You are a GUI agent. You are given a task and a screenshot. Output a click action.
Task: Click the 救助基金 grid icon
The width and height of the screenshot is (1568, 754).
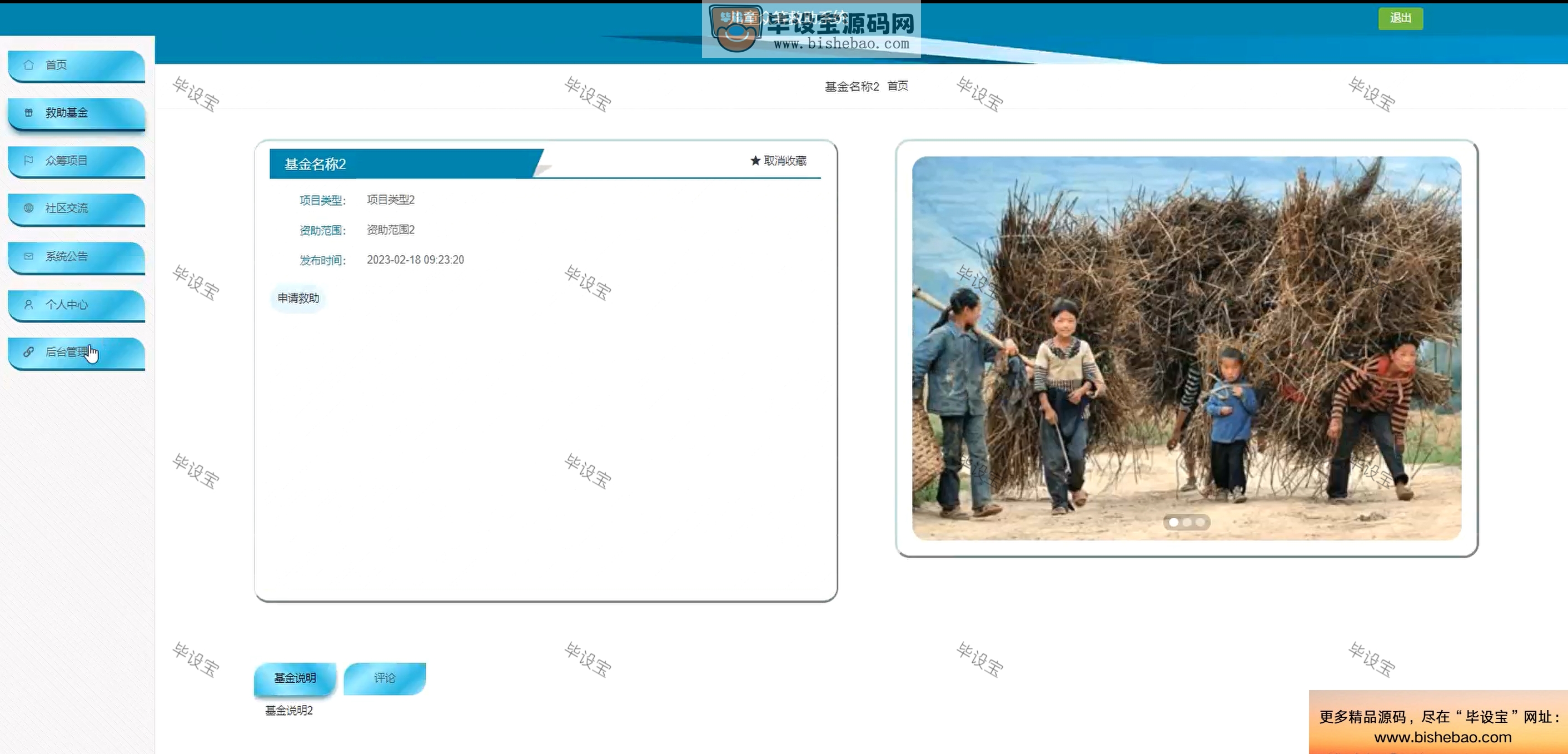(28, 113)
